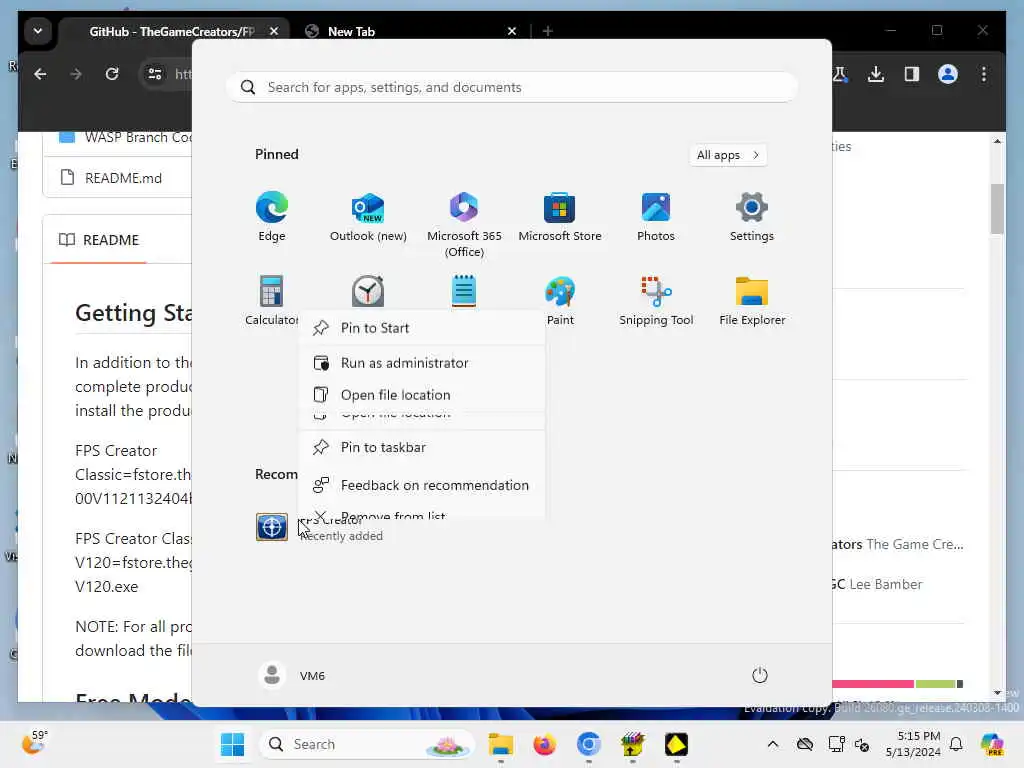This screenshot has width=1024, height=768.
Task: Click the taskbar Search box
Action: click(368, 744)
